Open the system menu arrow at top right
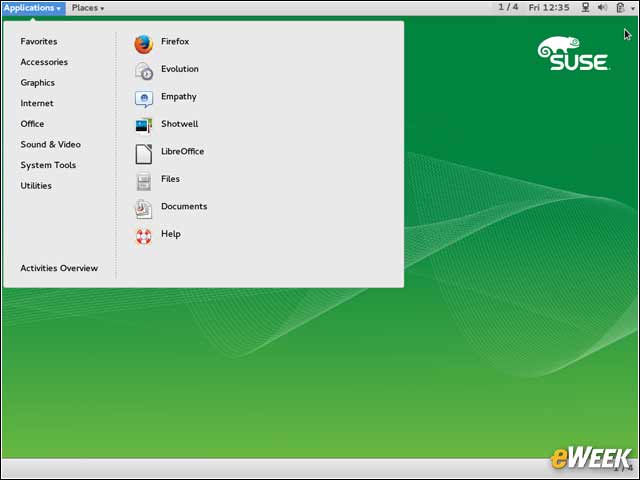Viewport: 640px width, 480px height. pos(633,8)
